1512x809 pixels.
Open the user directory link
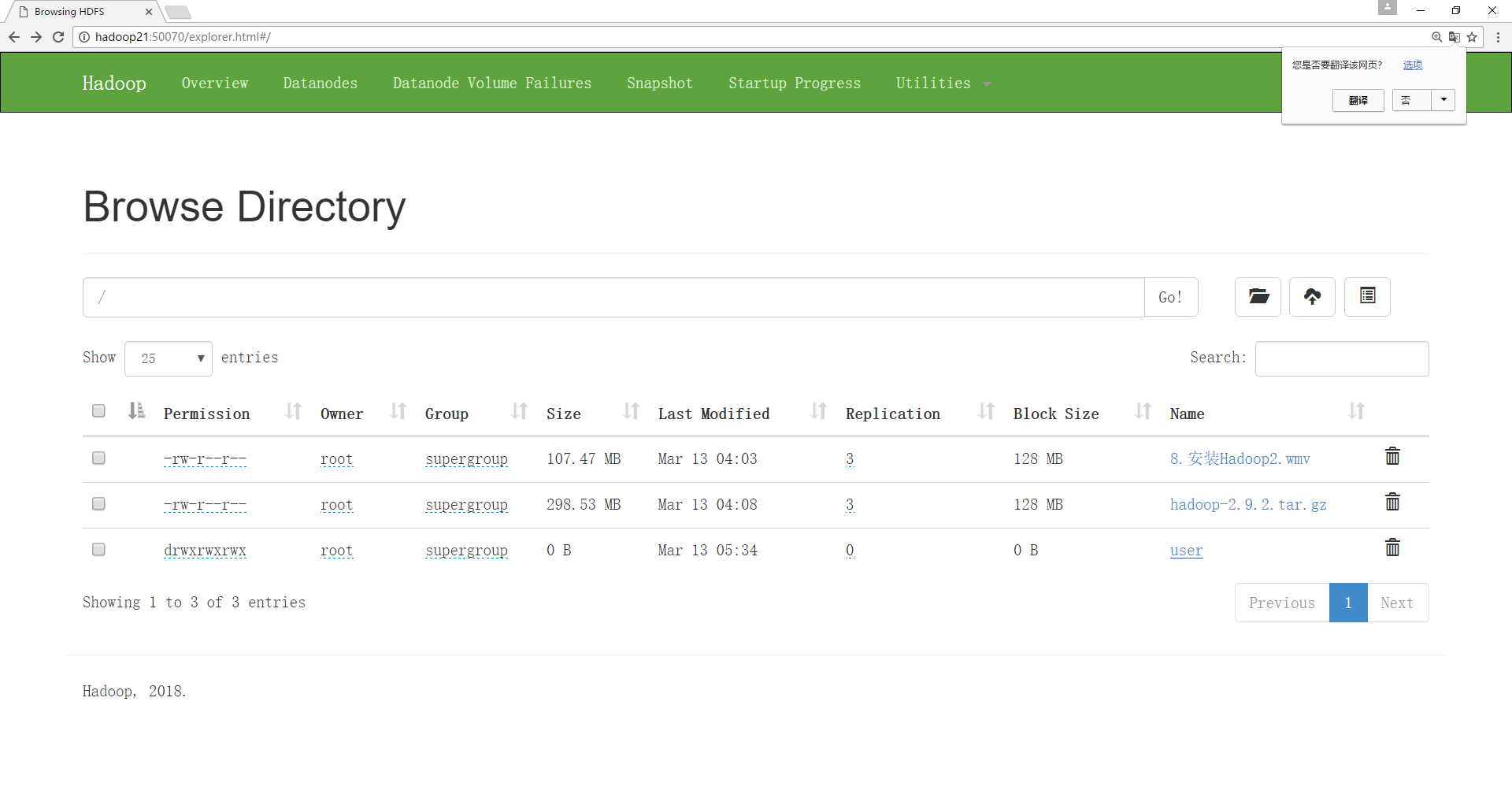1187,551
